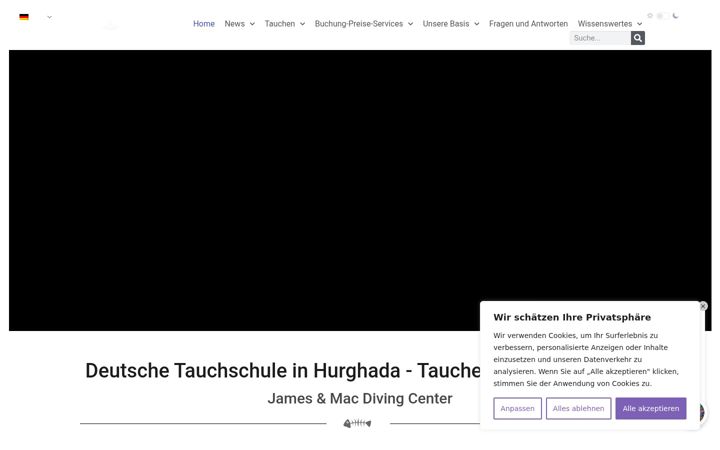Expand Buchung-Preise-Services submenu chevron
The height and width of the screenshot is (450, 720).
(410, 24)
